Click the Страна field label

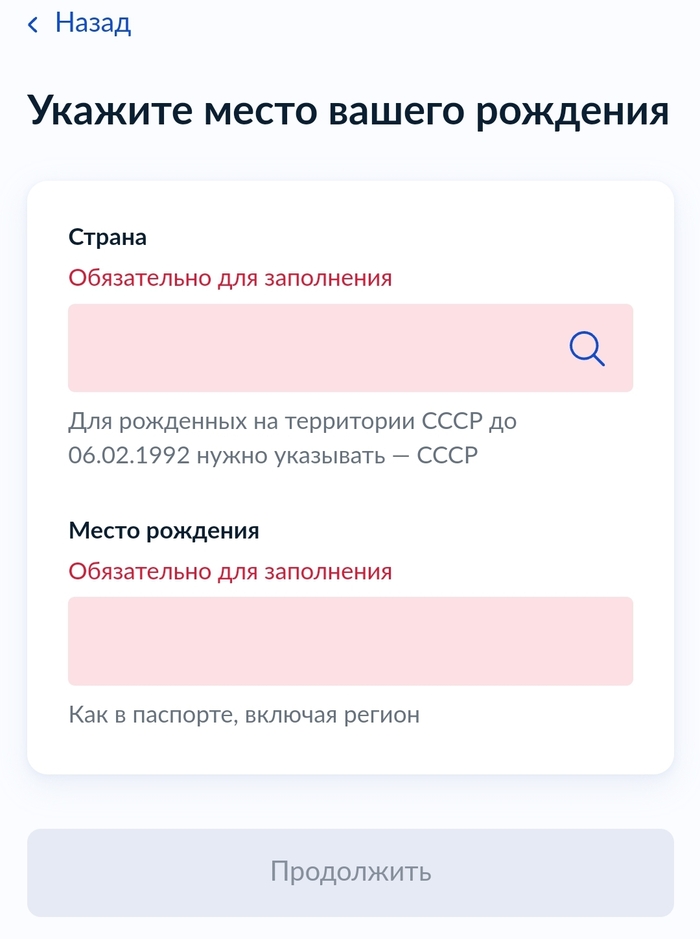click(x=107, y=237)
